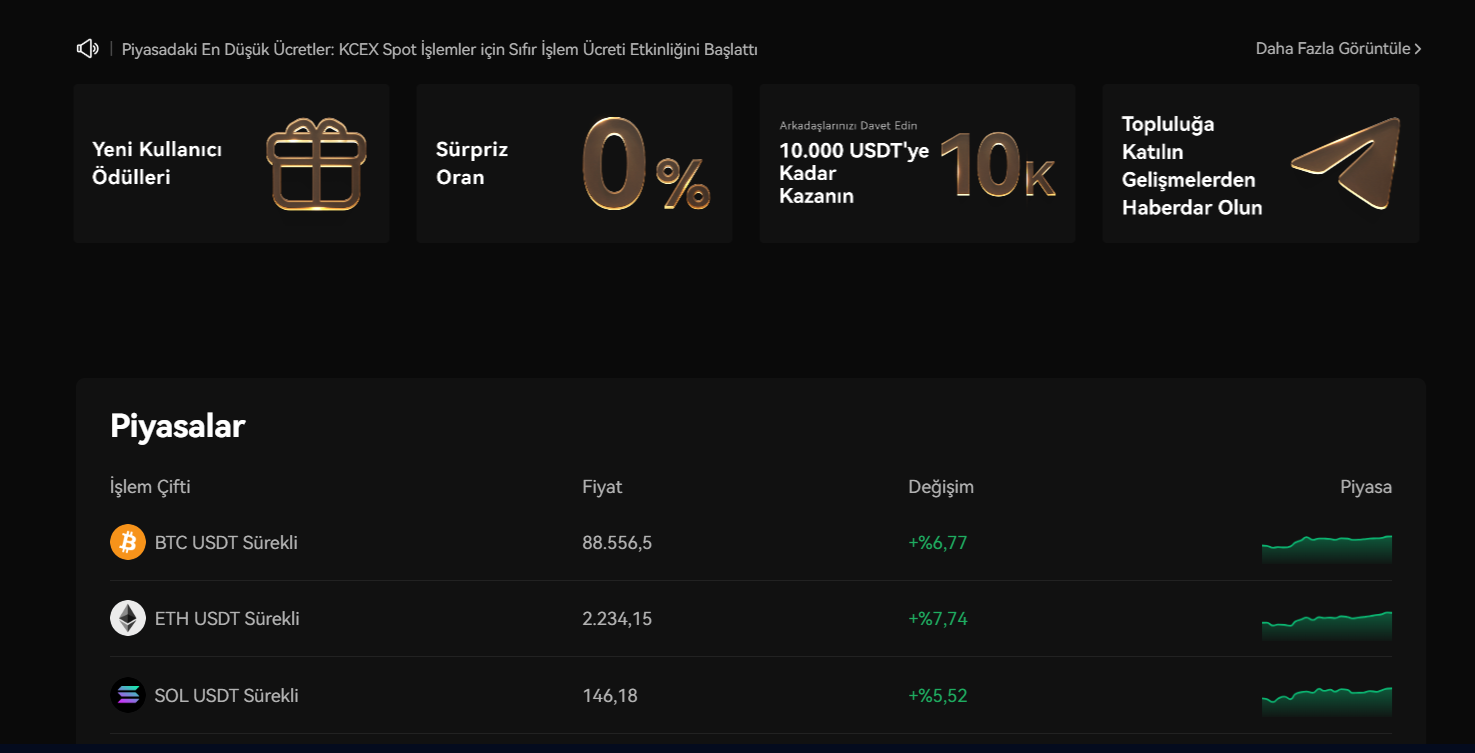The height and width of the screenshot is (753, 1475).
Task: View the SOL market sparkline chart
Action: tap(1326, 700)
